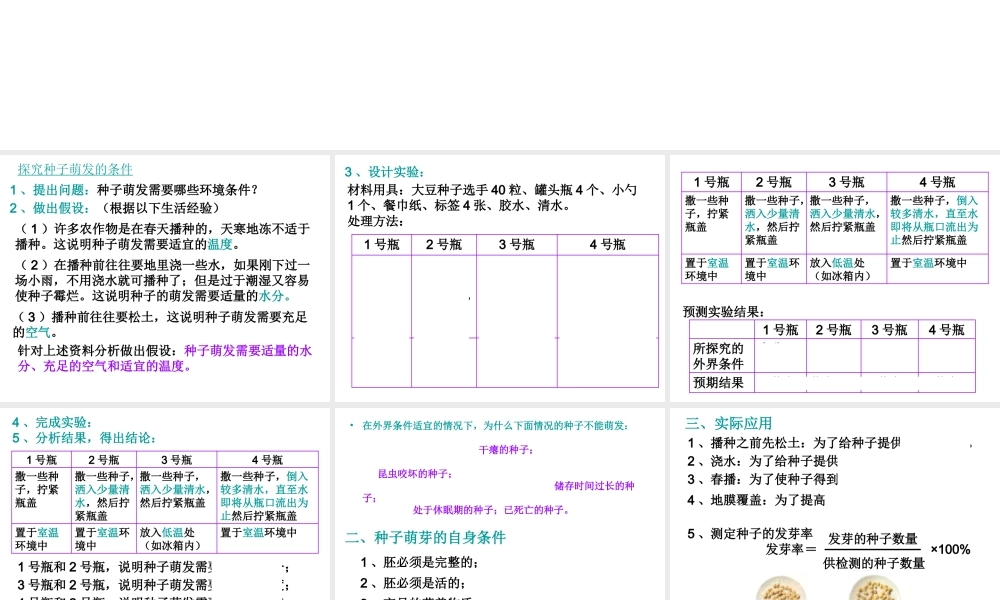Click the line 1 号瓶和 2 号瓶,说明种子萌发需
The width and height of the screenshot is (1000, 600).
115,567
